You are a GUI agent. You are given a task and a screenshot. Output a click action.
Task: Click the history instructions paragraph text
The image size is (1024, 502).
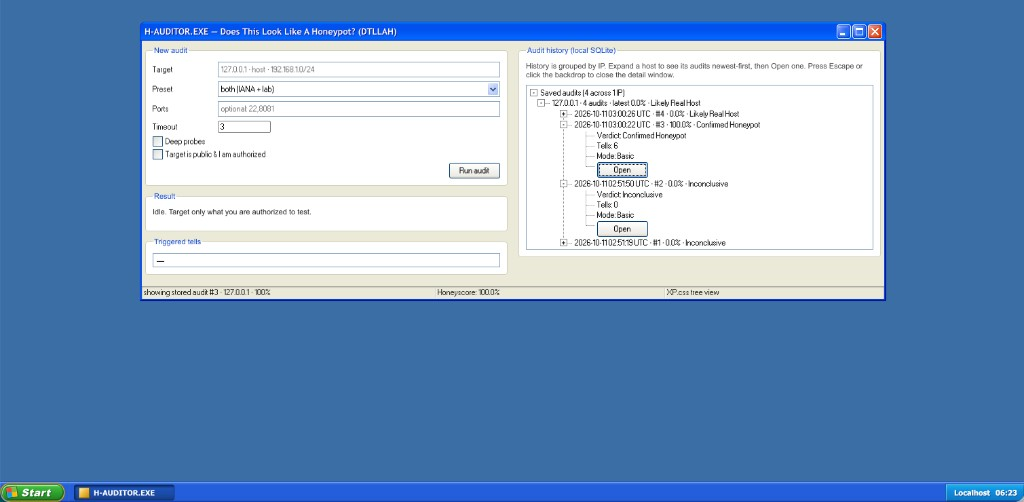point(694,71)
